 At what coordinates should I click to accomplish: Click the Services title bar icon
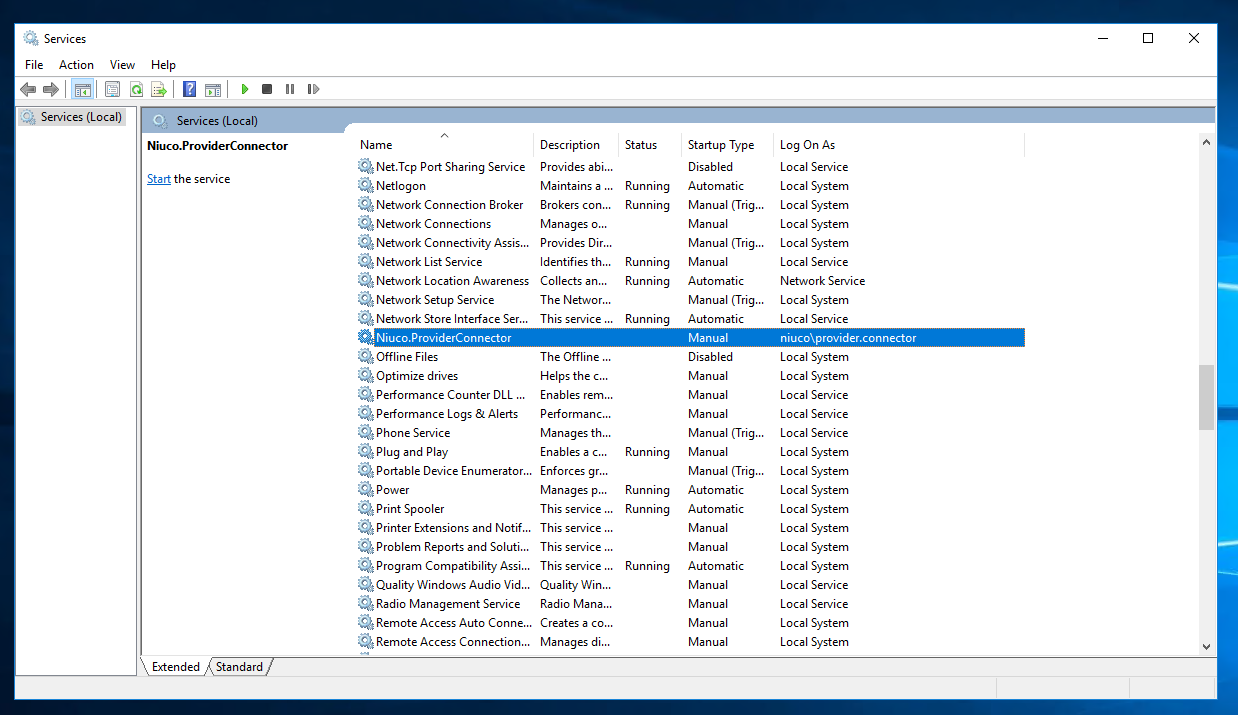pos(31,38)
